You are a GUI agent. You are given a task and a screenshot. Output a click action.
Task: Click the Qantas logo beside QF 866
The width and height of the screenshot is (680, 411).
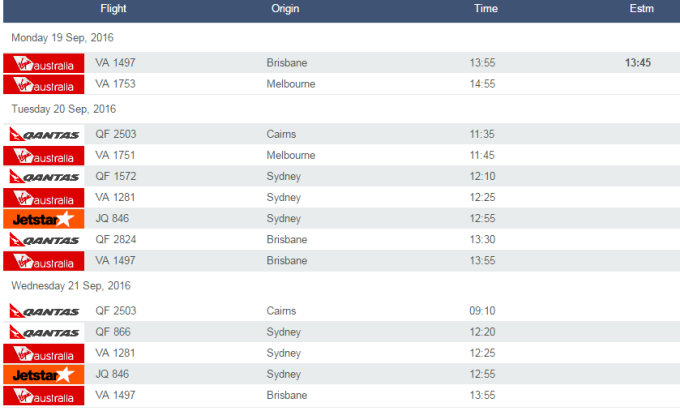[43, 332]
